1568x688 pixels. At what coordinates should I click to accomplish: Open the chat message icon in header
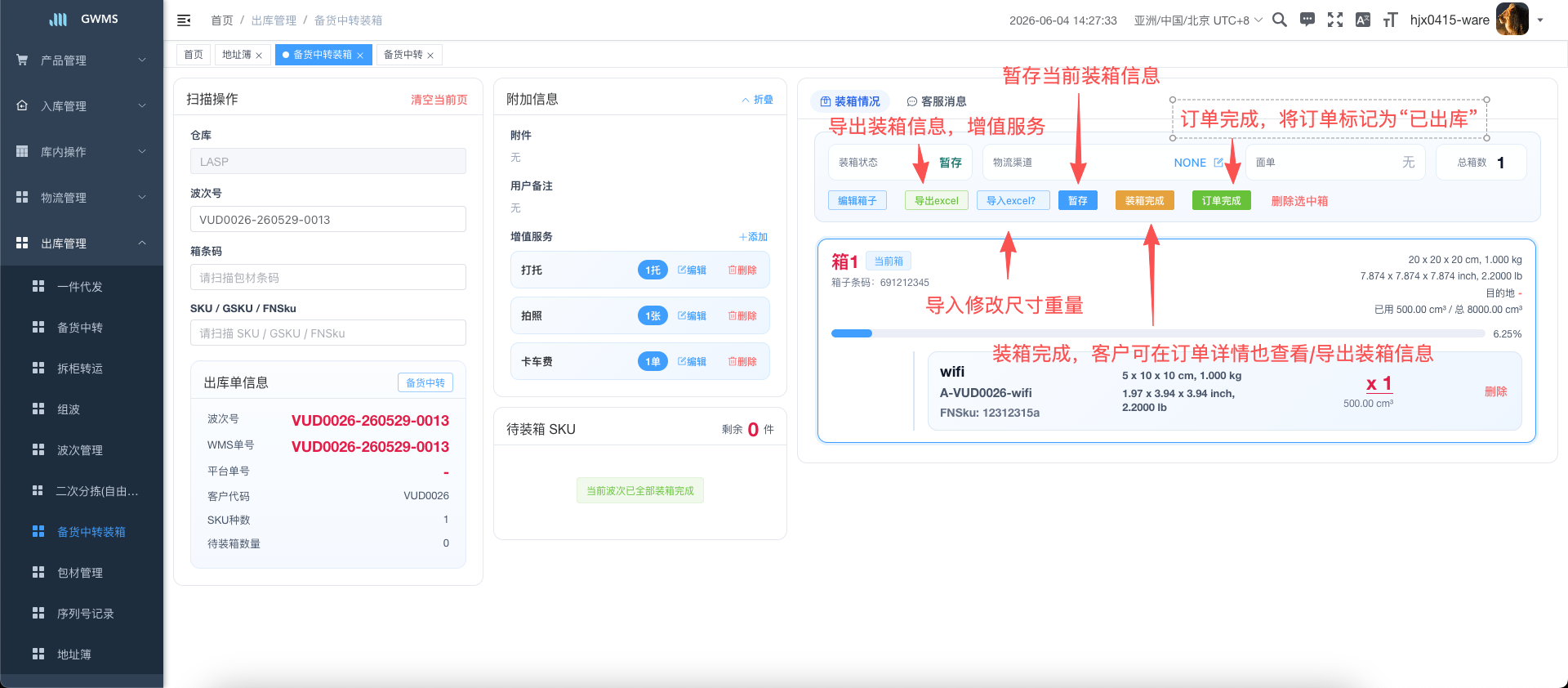click(1307, 20)
